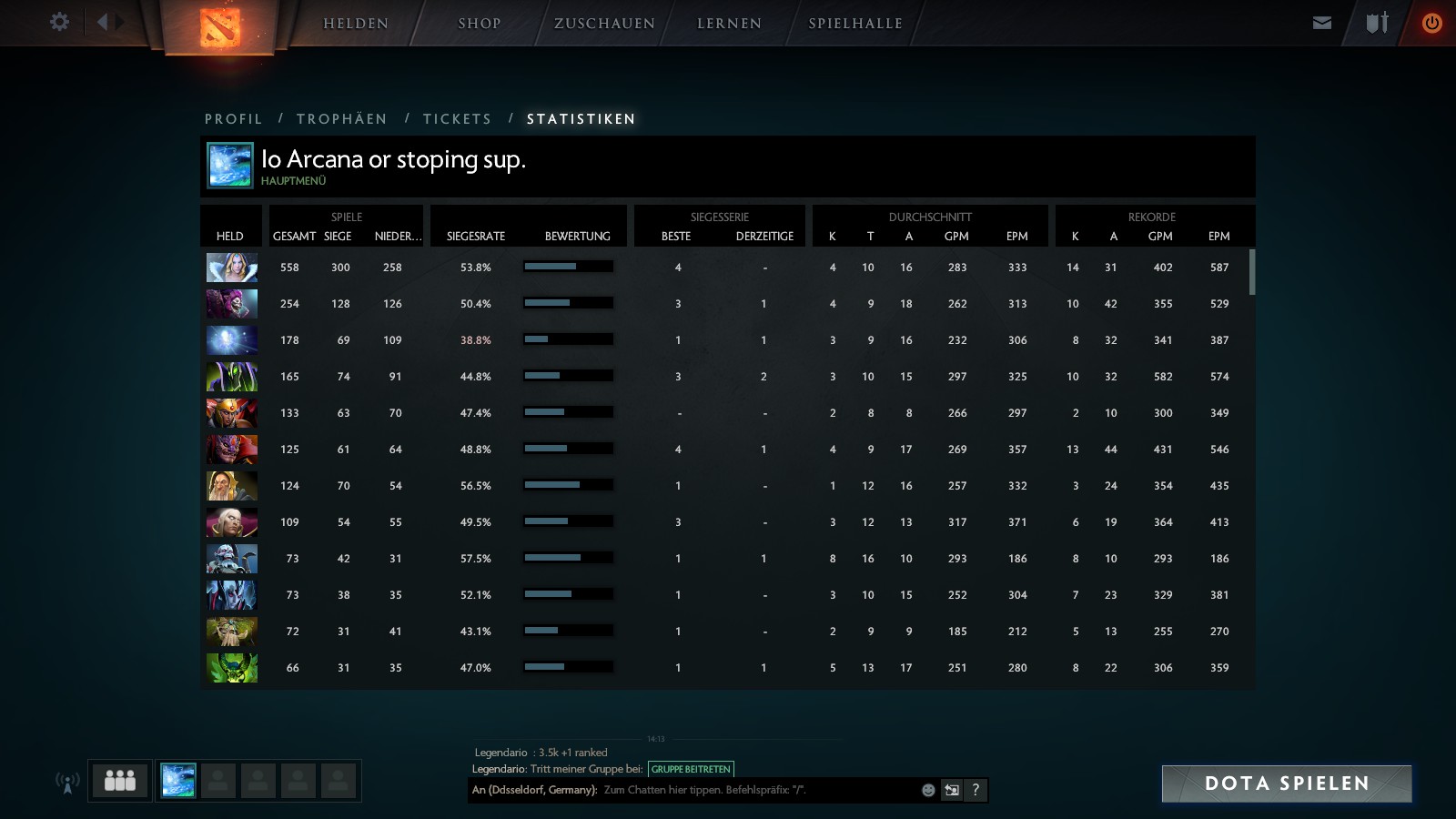Click the voice broadcast antenna icon
This screenshot has width=1456, height=819.
coord(67,782)
